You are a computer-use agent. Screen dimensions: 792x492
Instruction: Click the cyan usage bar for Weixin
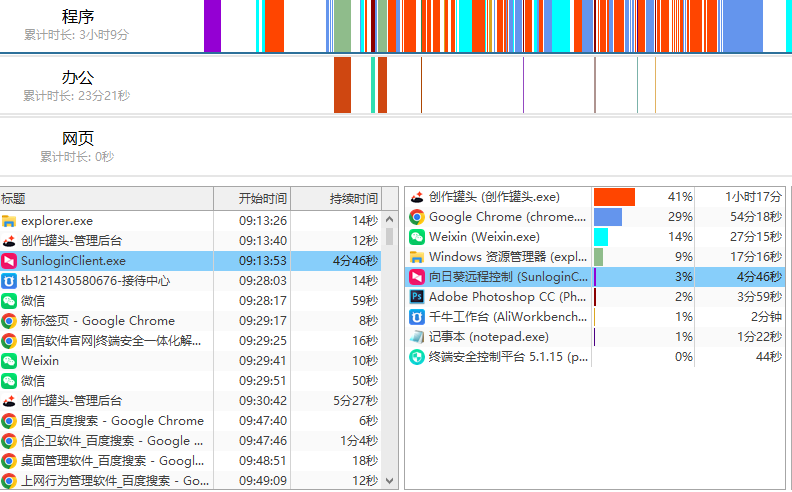pyautogui.click(x=601, y=237)
